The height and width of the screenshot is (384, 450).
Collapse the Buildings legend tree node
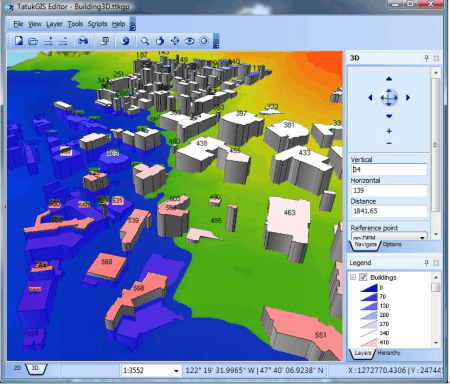[353, 277]
